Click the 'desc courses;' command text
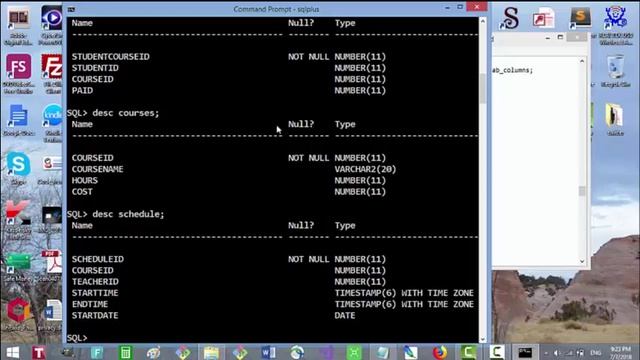Image resolution: width=640 pixels, height=360 pixels. click(126, 113)
